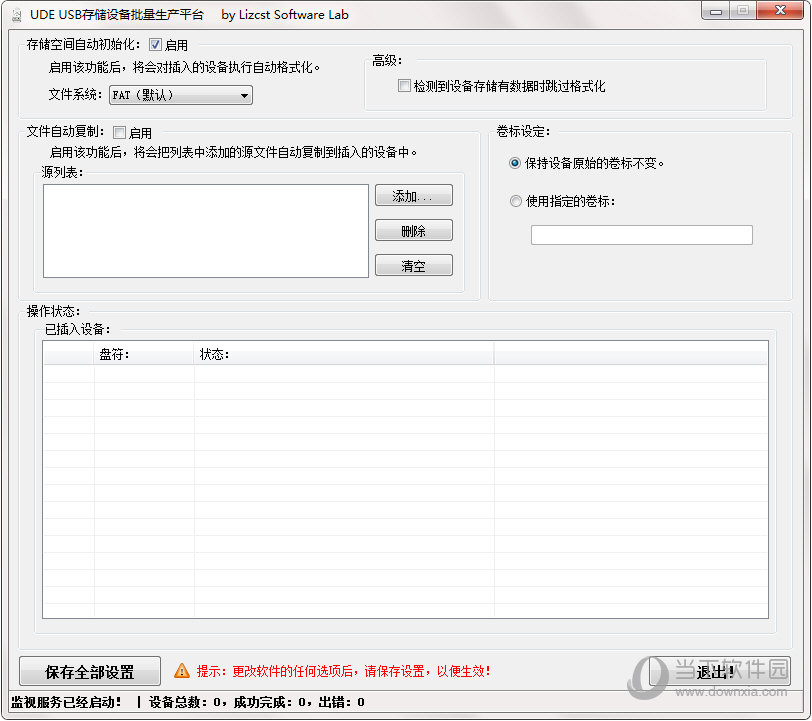Click the empty first column header of device list

68,354
